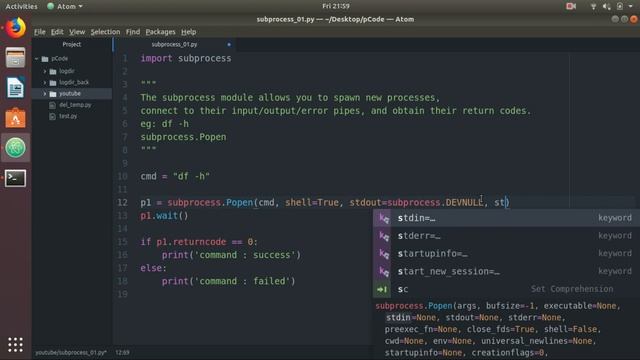
Task: Open the File menu
Action: coord(40,32)
